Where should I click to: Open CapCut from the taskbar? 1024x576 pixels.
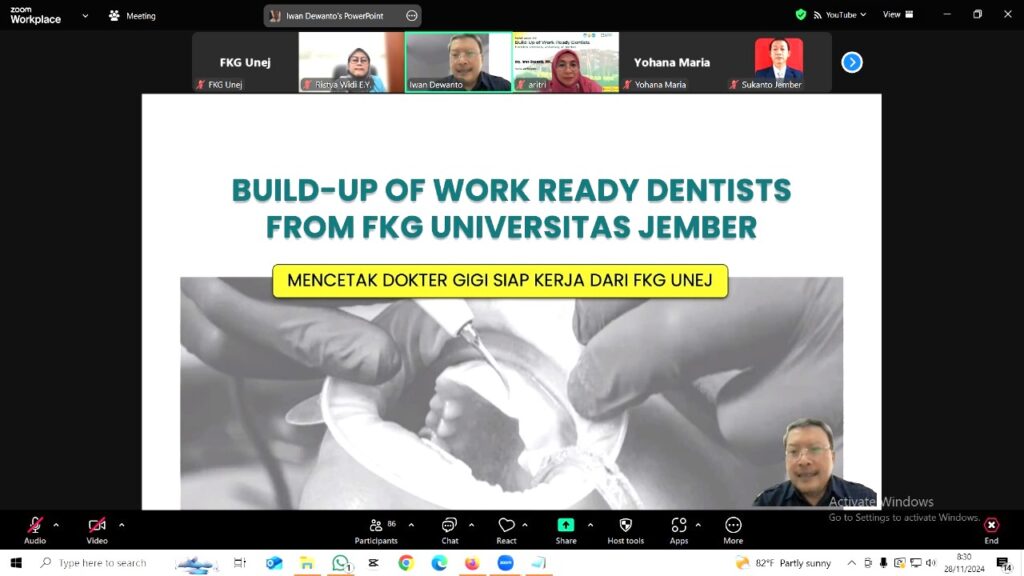click(x=374, y=563)
